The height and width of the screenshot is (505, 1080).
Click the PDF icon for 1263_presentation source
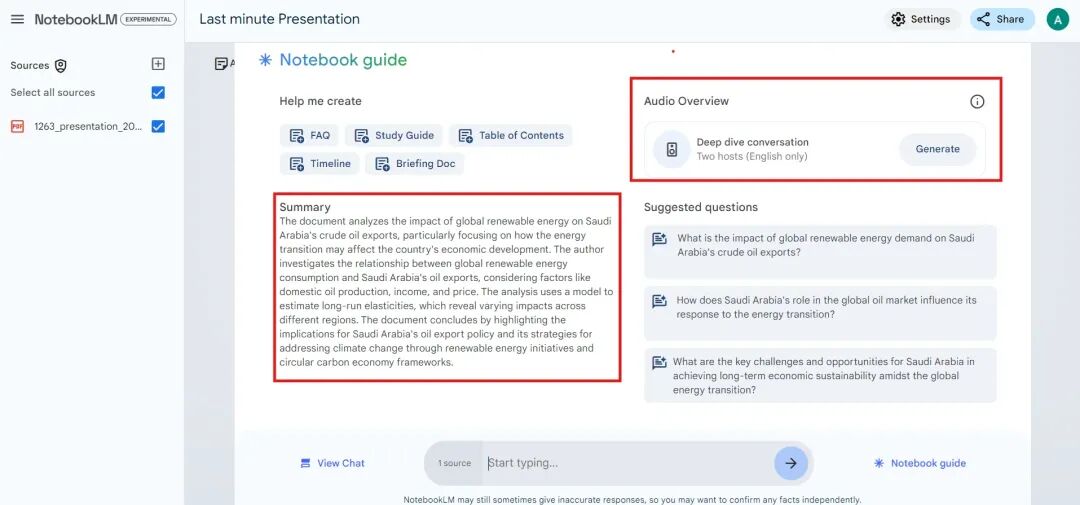coord(17,127)
